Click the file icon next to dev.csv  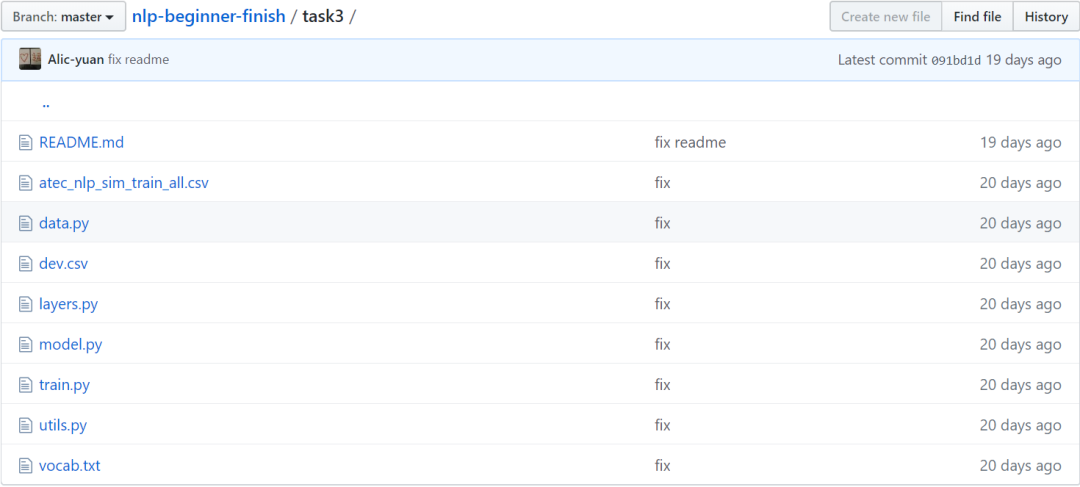tap(26, 264)
